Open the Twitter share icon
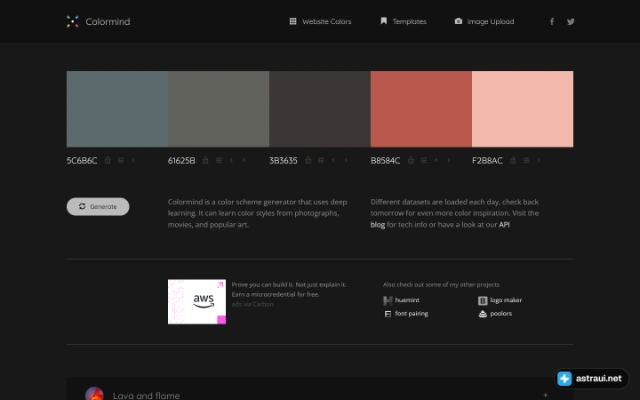Screen dimensions: 640x400 click(x=571, y=22)
